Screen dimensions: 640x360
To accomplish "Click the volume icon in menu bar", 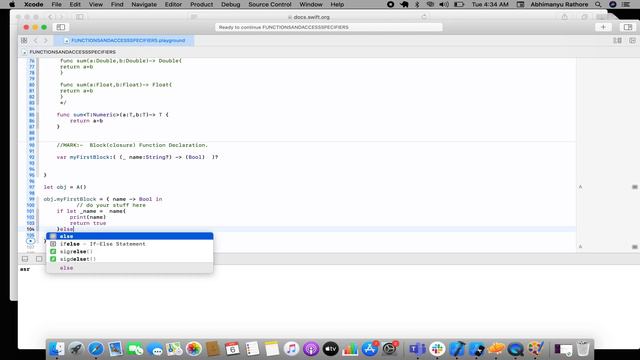I will 444,4.
